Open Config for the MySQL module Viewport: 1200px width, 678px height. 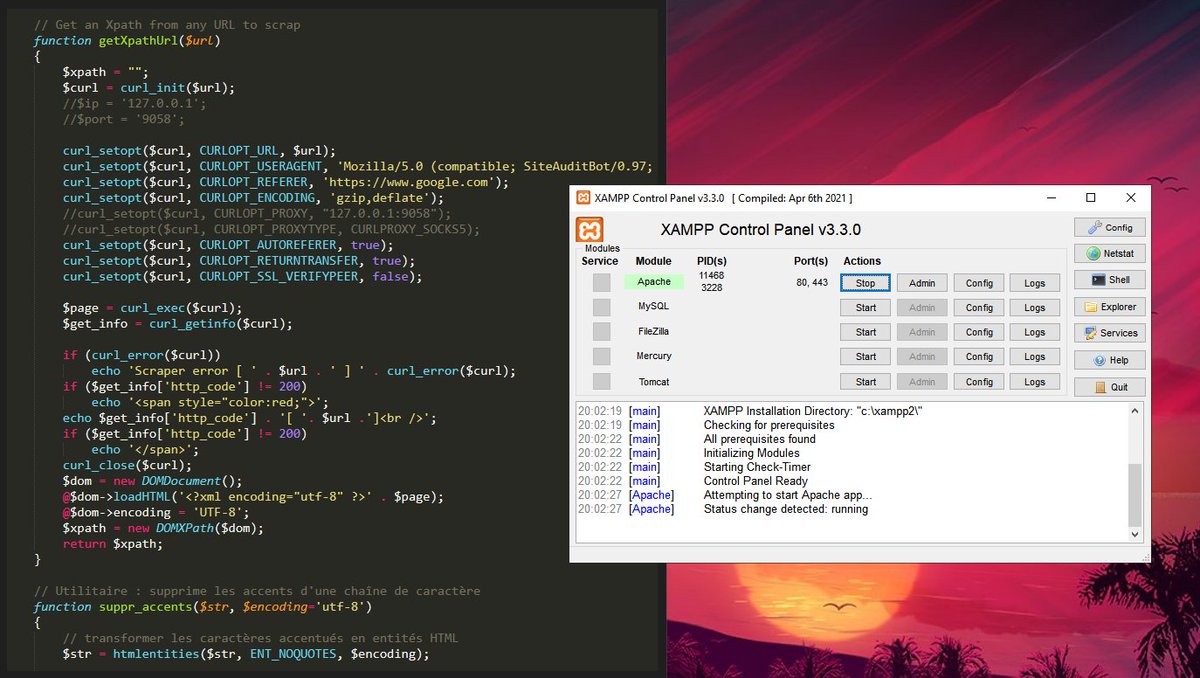click(x=978, y=306)
